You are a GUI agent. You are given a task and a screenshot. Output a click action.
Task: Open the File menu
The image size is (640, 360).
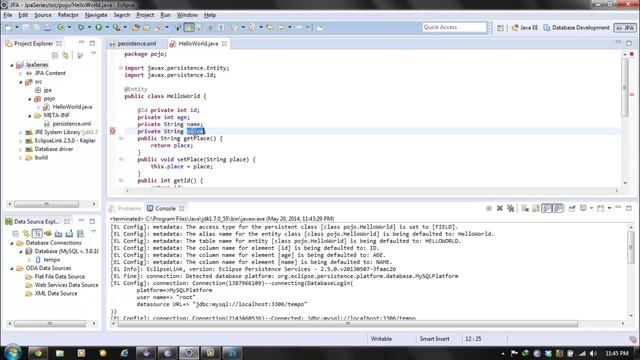[8, 15]
